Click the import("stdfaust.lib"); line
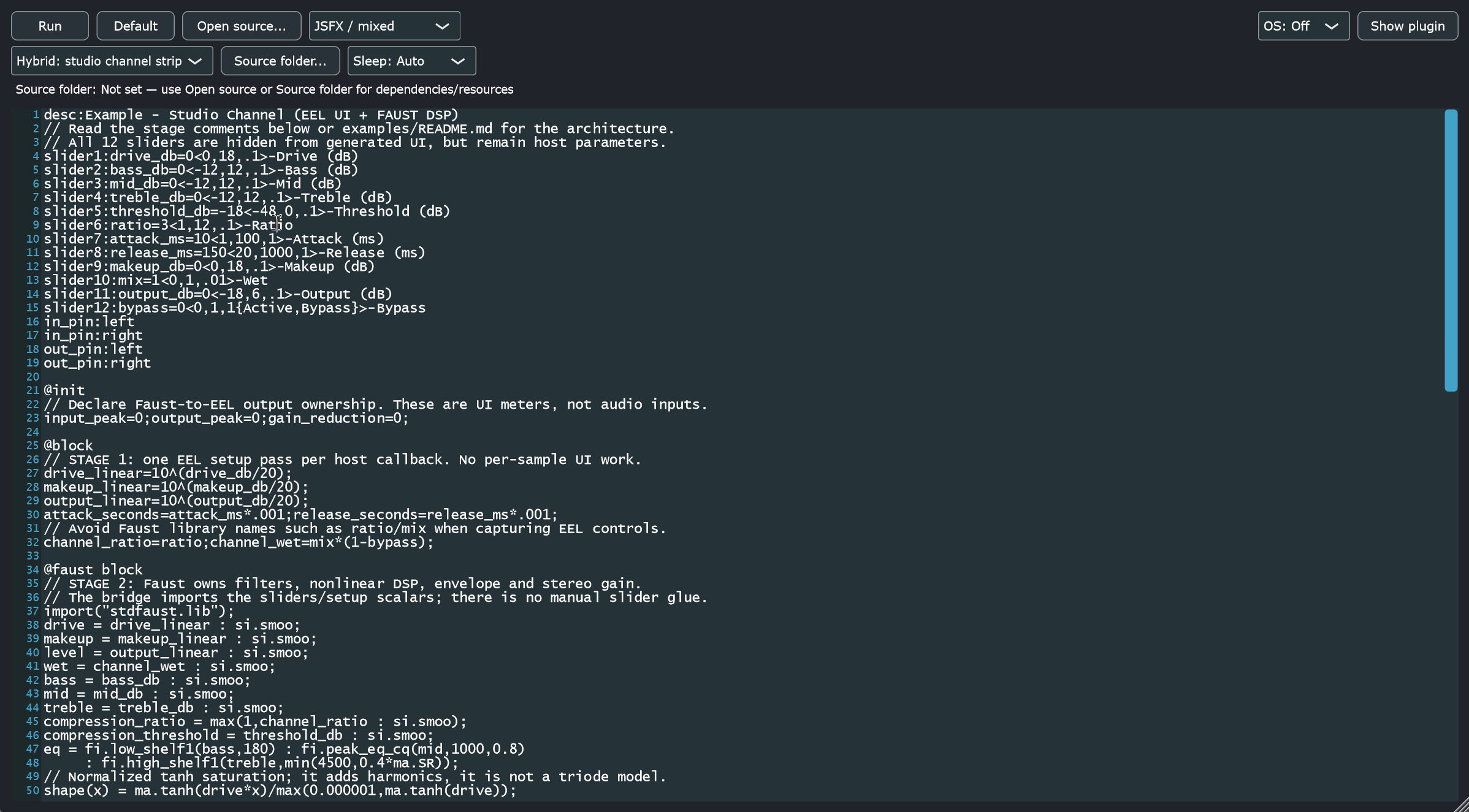Viewport: 1469px width, 812px height. pos(139,611)
